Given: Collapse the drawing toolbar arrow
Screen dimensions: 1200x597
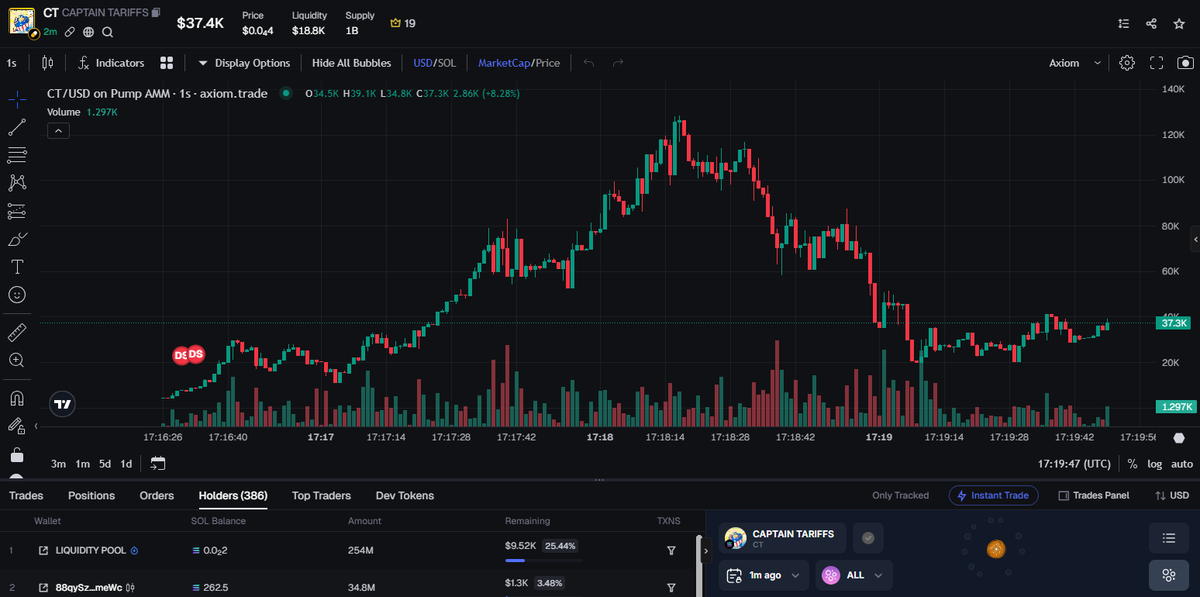Looking at the screenshot, I should pyautogui.click(x=37, y=426).
